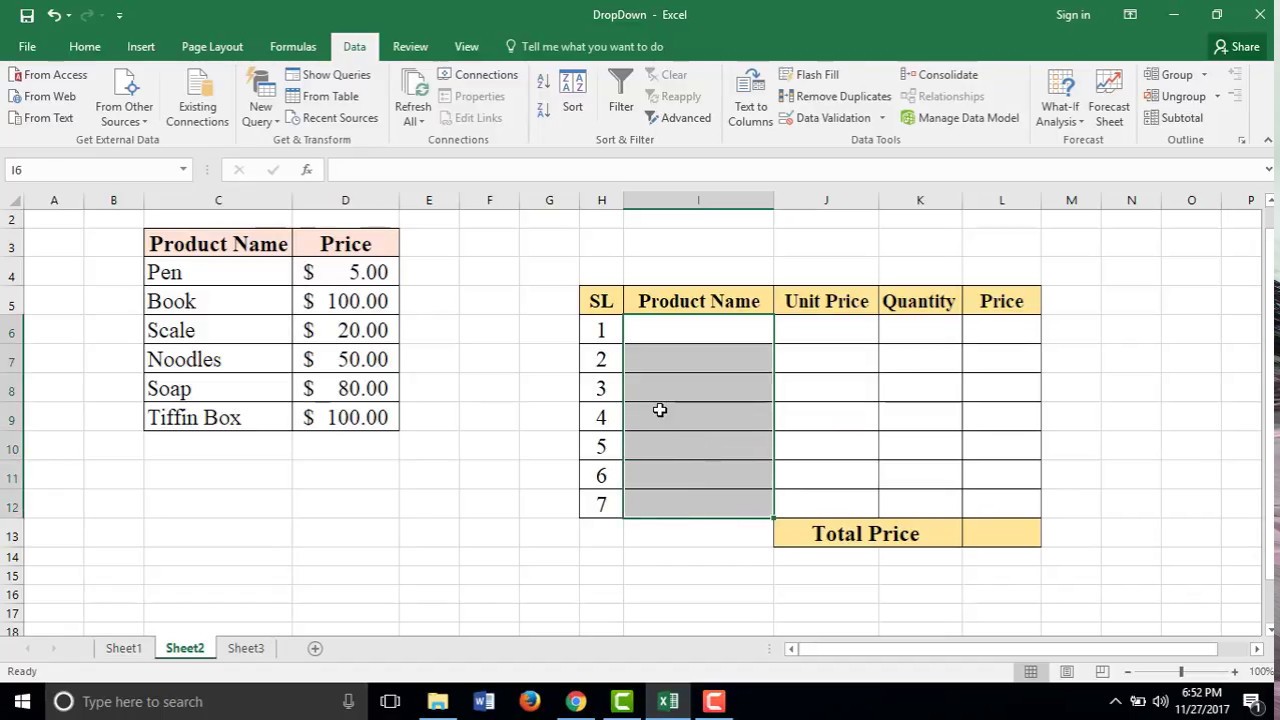Image resolution: width=1280 pixels, height=720 pixels.
Task: Sort ascending with the A to Z icon
Action: [543, 82]
